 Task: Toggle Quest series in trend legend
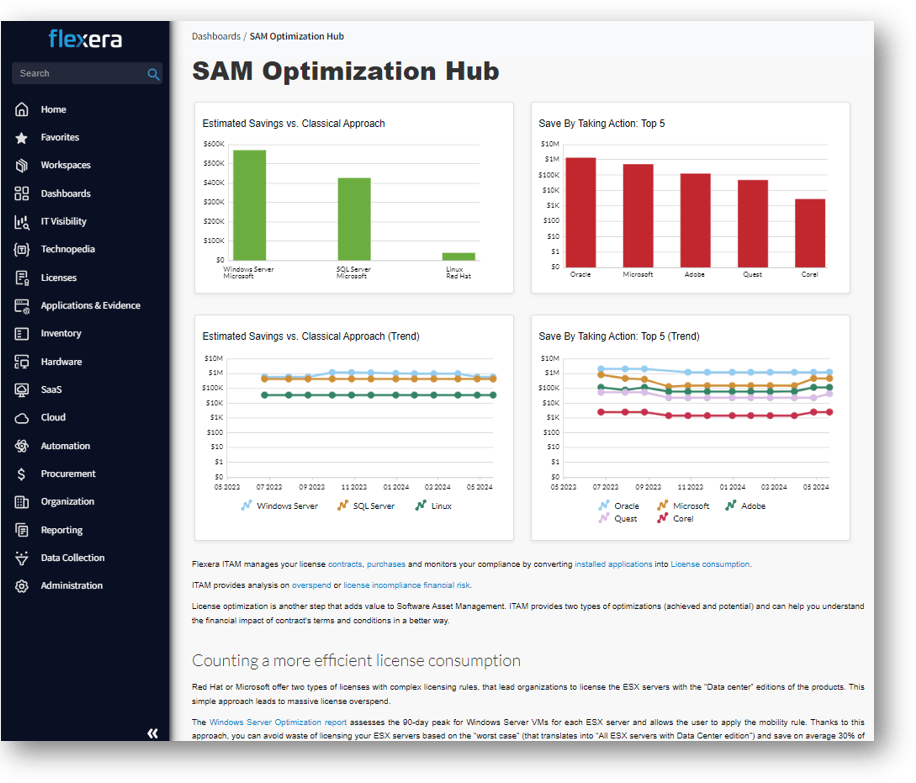click(618, 519)
